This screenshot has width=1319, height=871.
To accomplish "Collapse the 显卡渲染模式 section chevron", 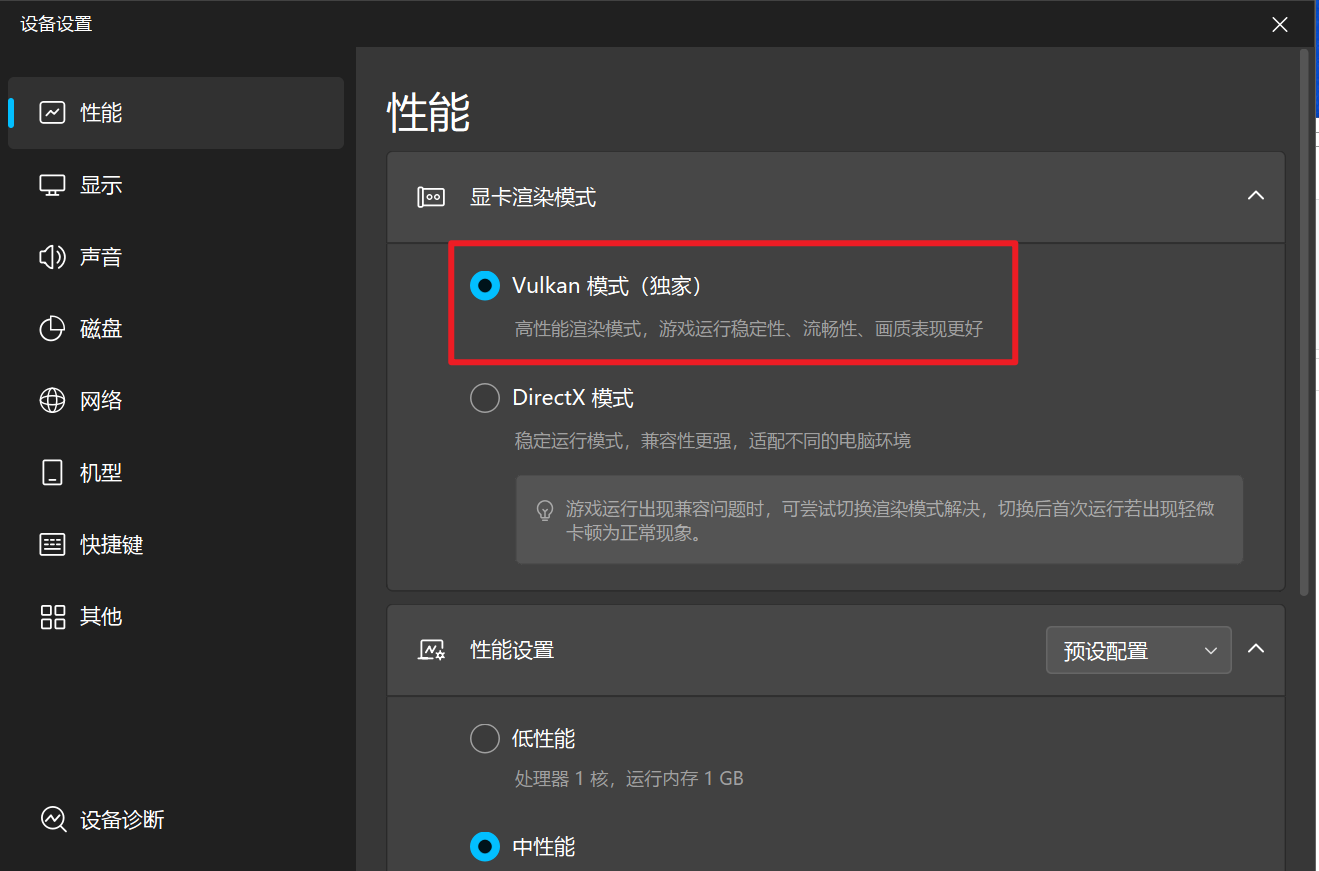I will point(1256,196).
